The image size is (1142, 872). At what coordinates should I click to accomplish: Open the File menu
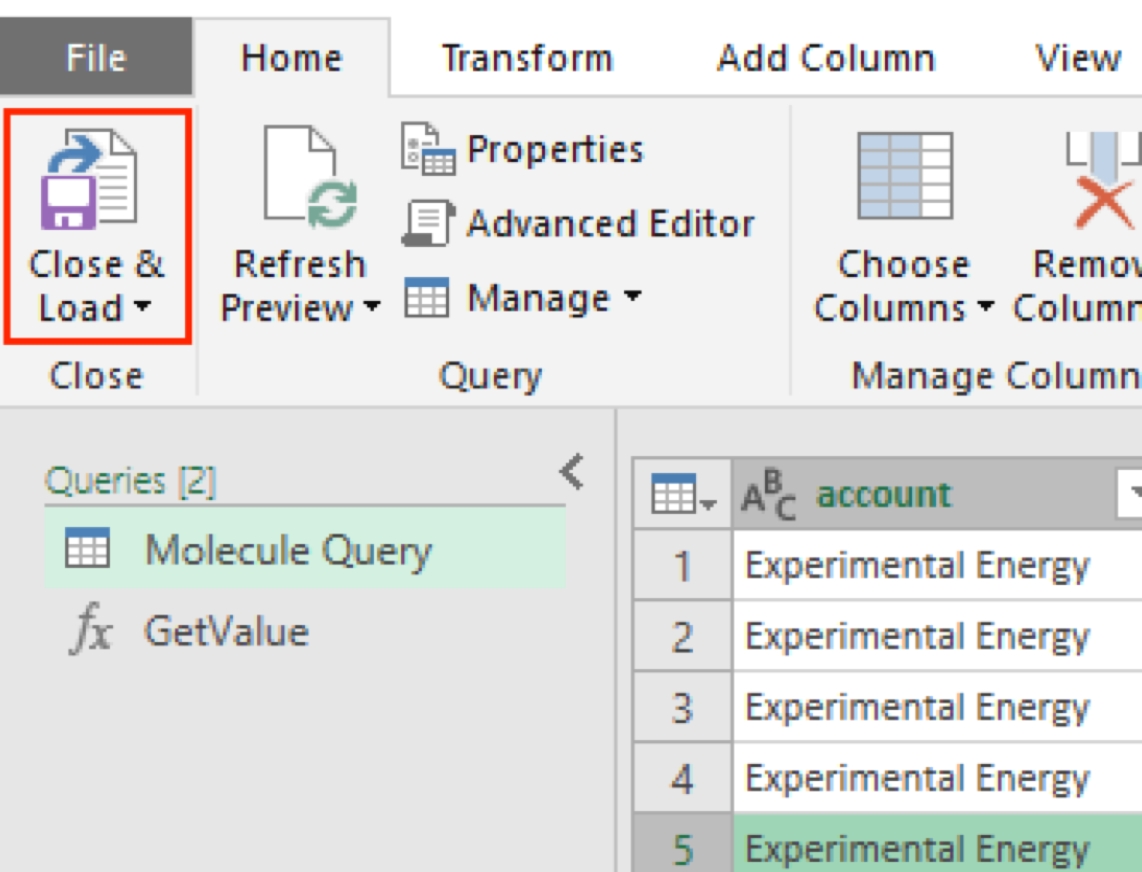click(x=96, y=58)
